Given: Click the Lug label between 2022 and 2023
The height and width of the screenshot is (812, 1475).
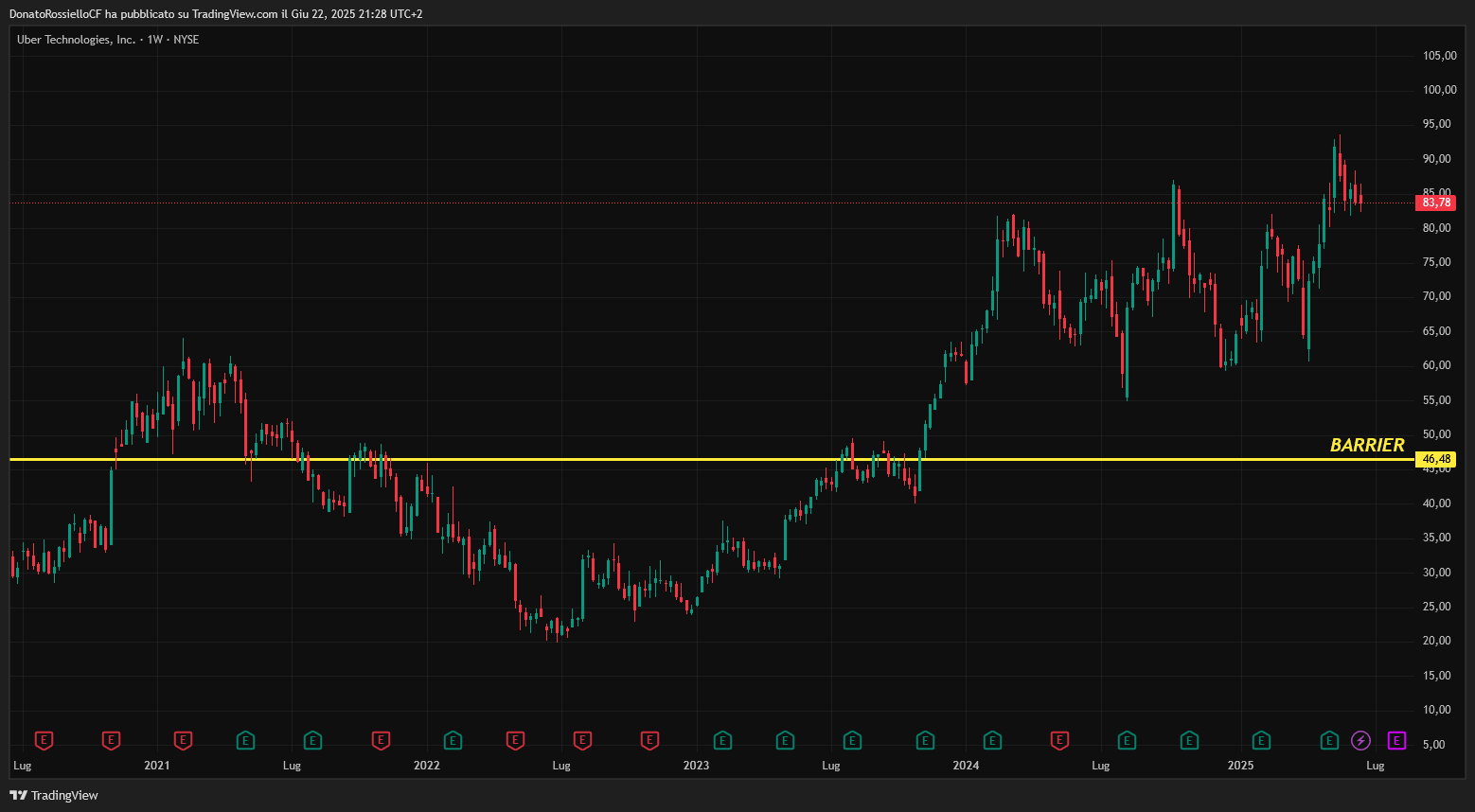Looking at the screenshot, I should pyautogui.click(x=561, y=766).
